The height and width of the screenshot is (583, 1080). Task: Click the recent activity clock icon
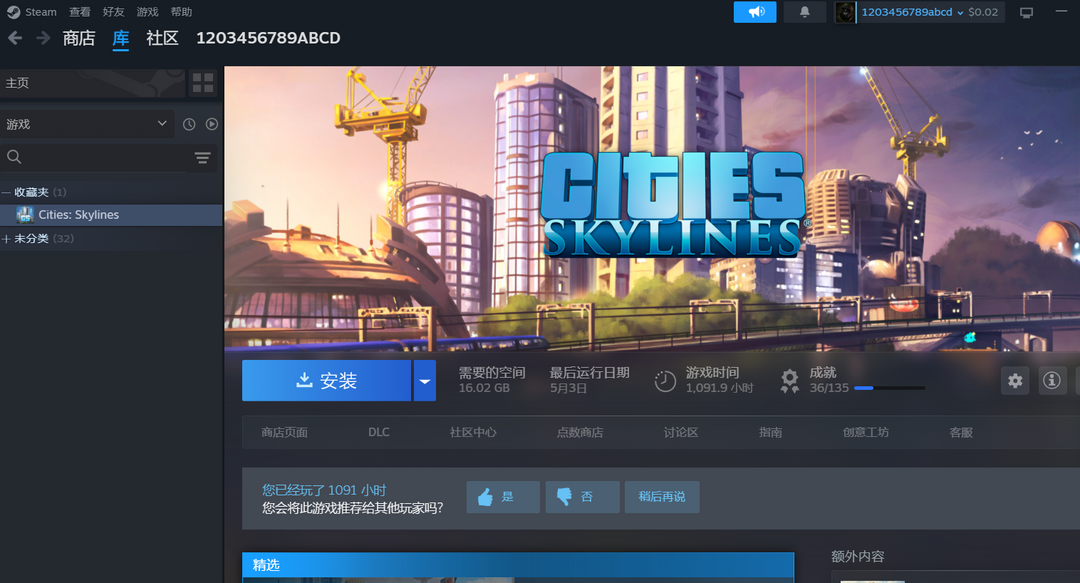(189, 124)
